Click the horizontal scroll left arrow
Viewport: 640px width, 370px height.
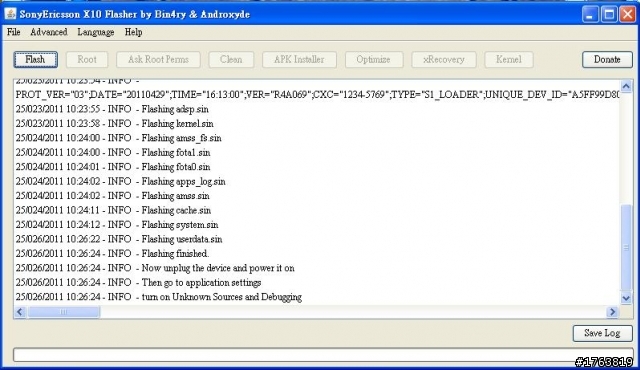(20, 312)
